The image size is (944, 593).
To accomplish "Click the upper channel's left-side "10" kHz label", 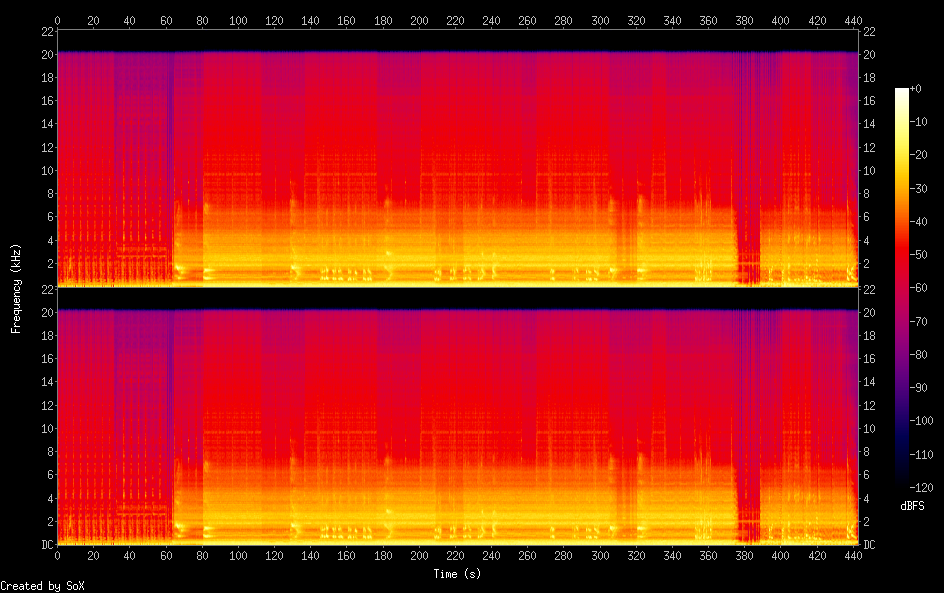I will click(44, 170).
